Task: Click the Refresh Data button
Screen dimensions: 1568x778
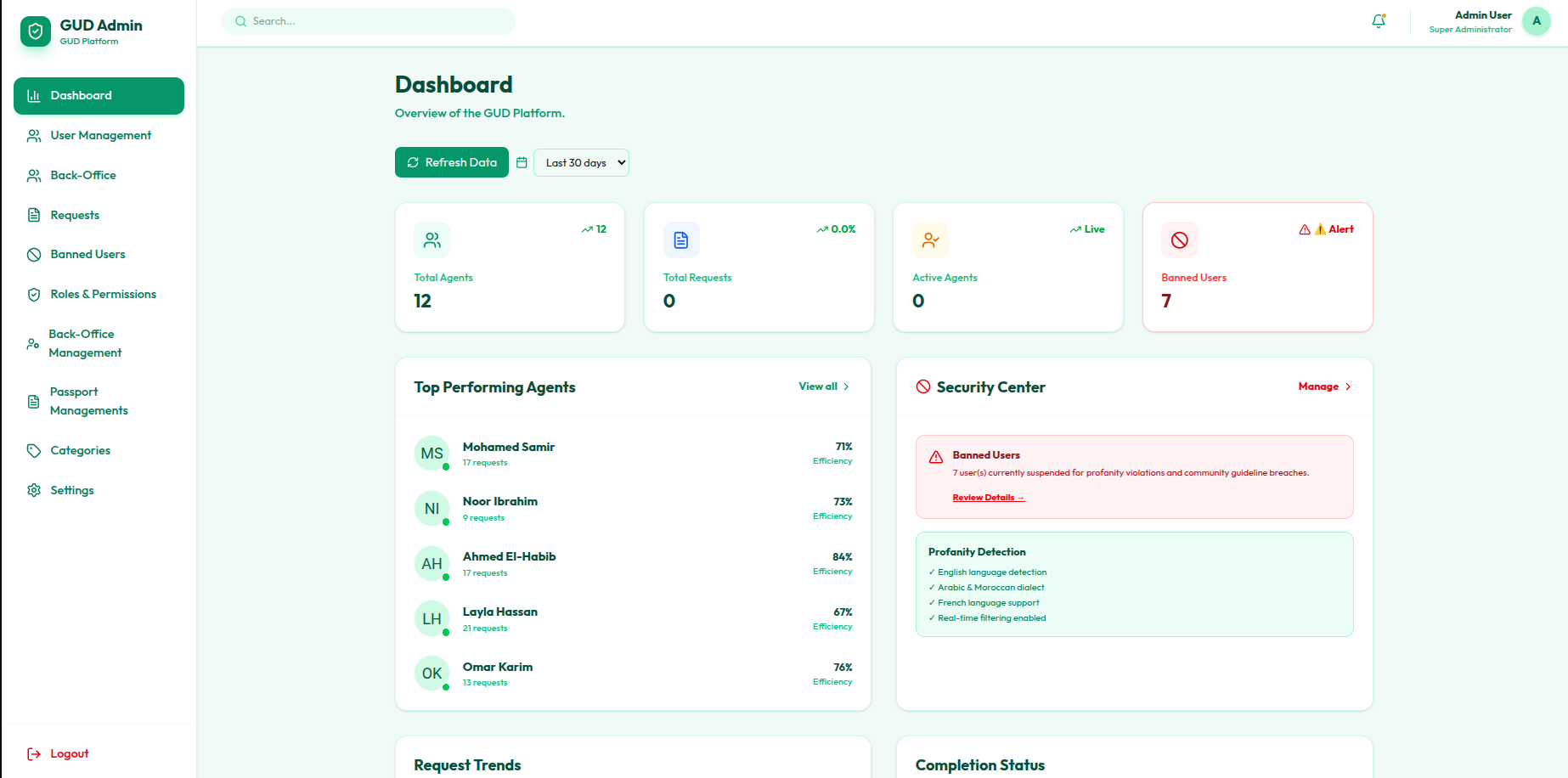Action: [452, 162]
